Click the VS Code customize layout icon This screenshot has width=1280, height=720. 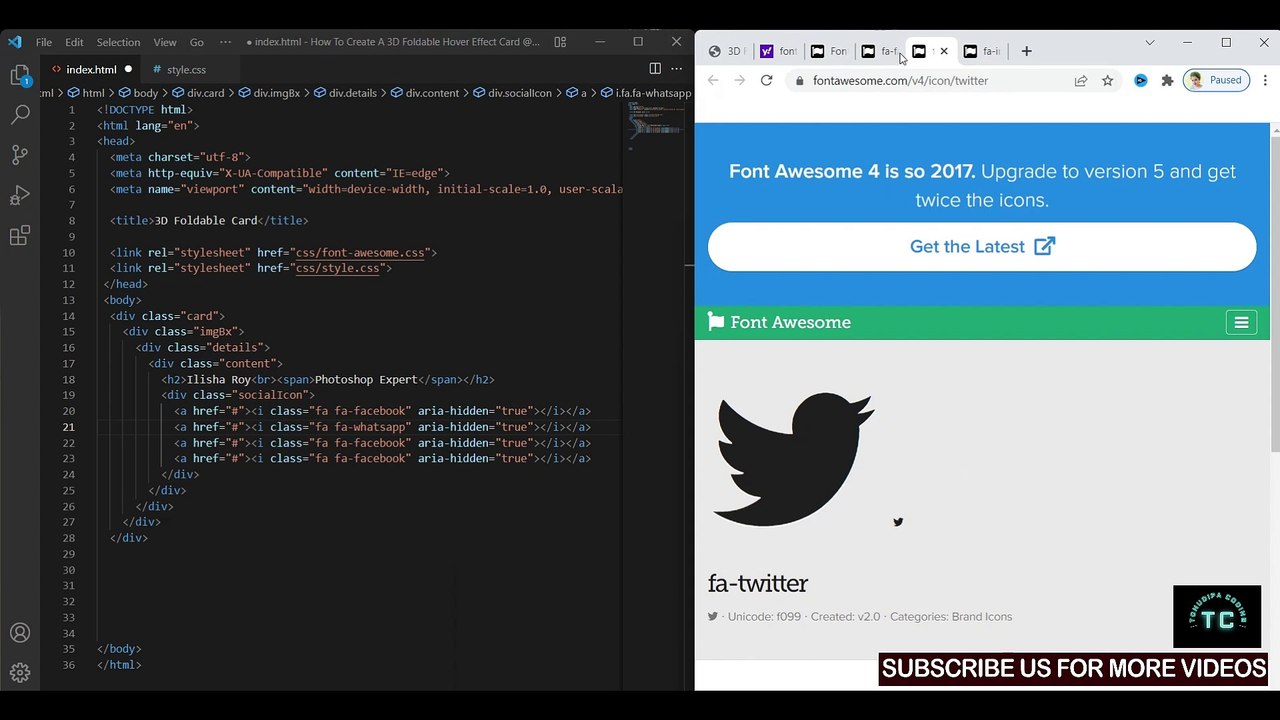560,42
